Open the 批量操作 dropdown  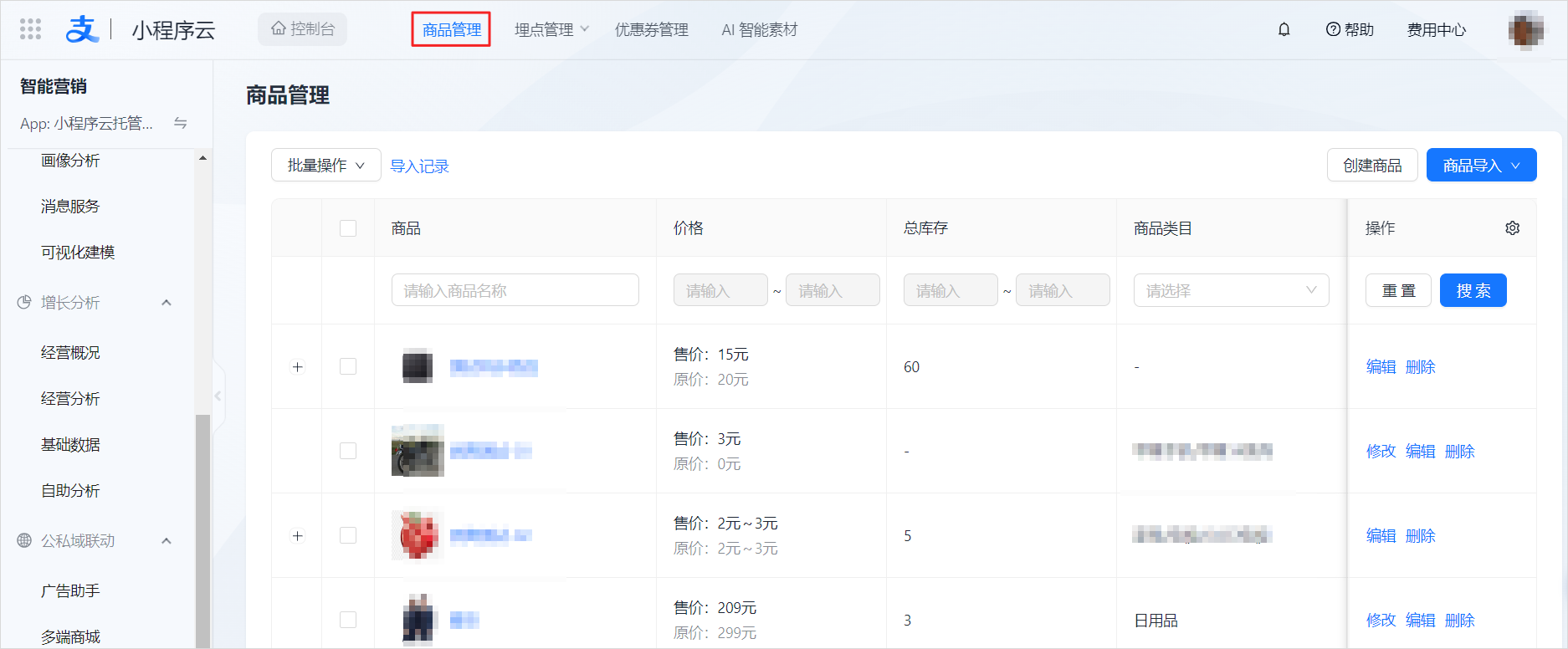tap(326, 165)
